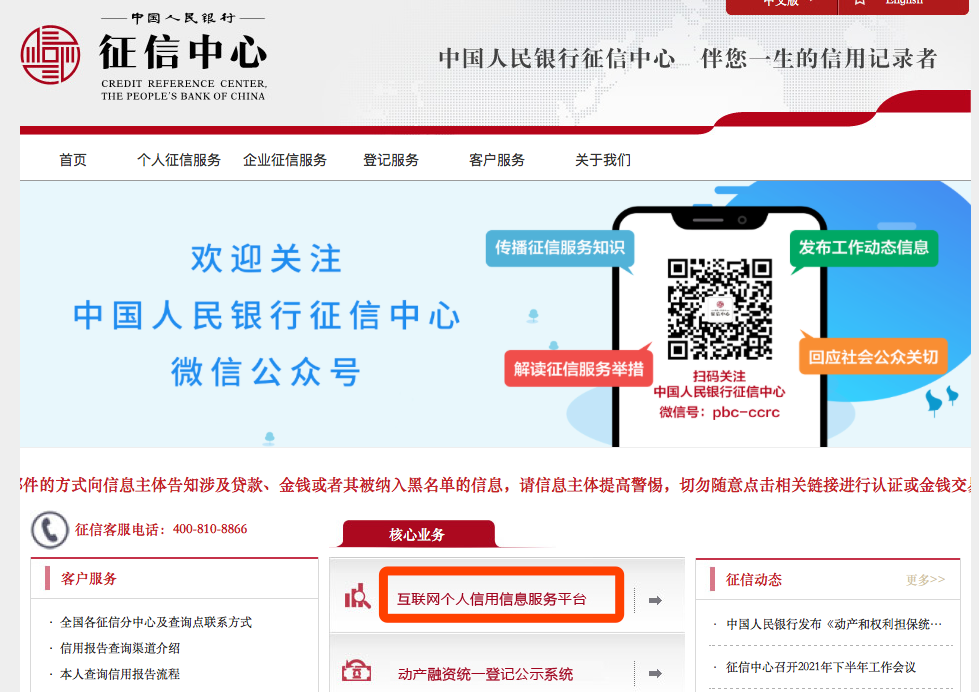Image resolution: width=979 pixels, height=692 pixels.
Task: Open news item 中国人民银行发布《动产和权利担保统…
Action: tap(834, 624)
